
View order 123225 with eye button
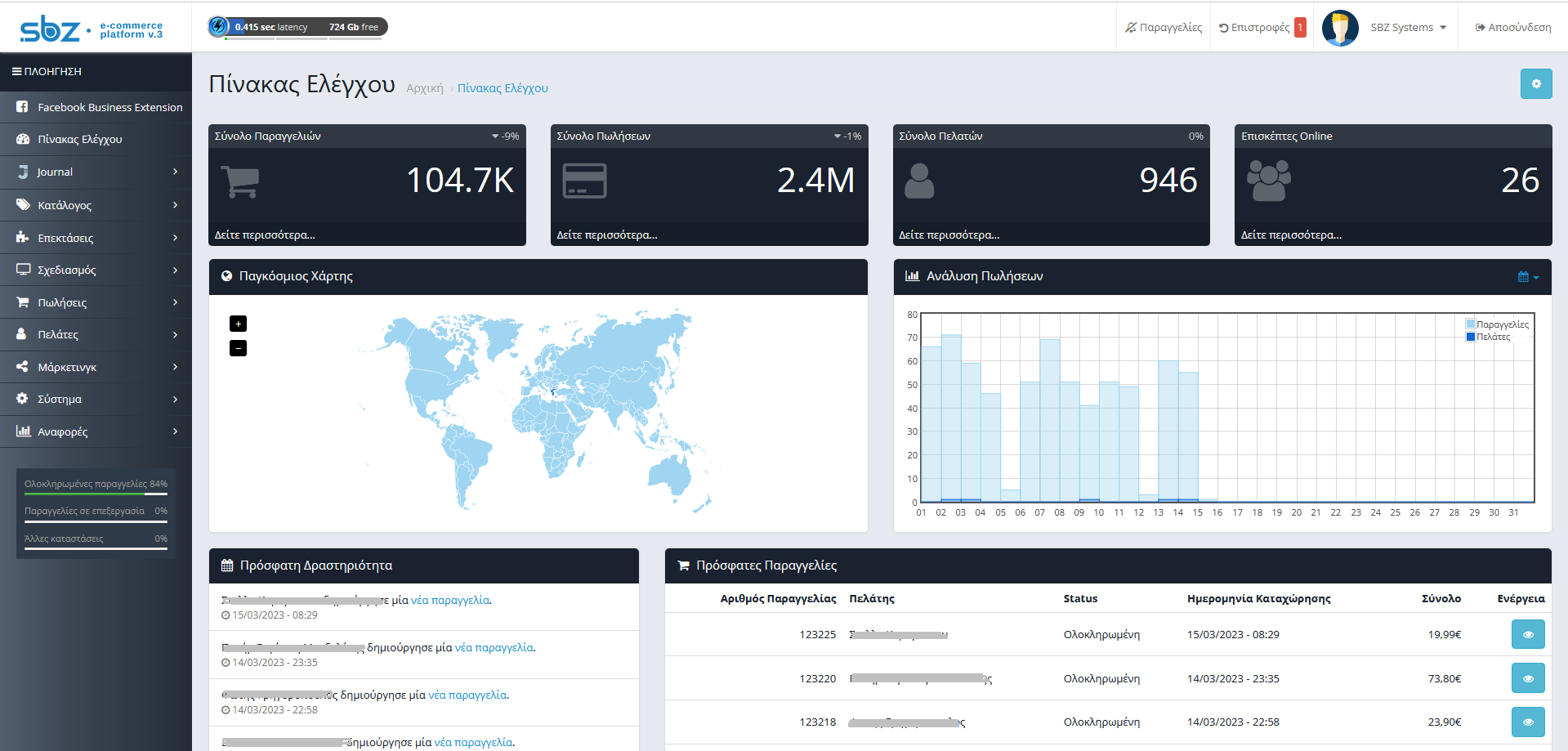coord(1527,634)
